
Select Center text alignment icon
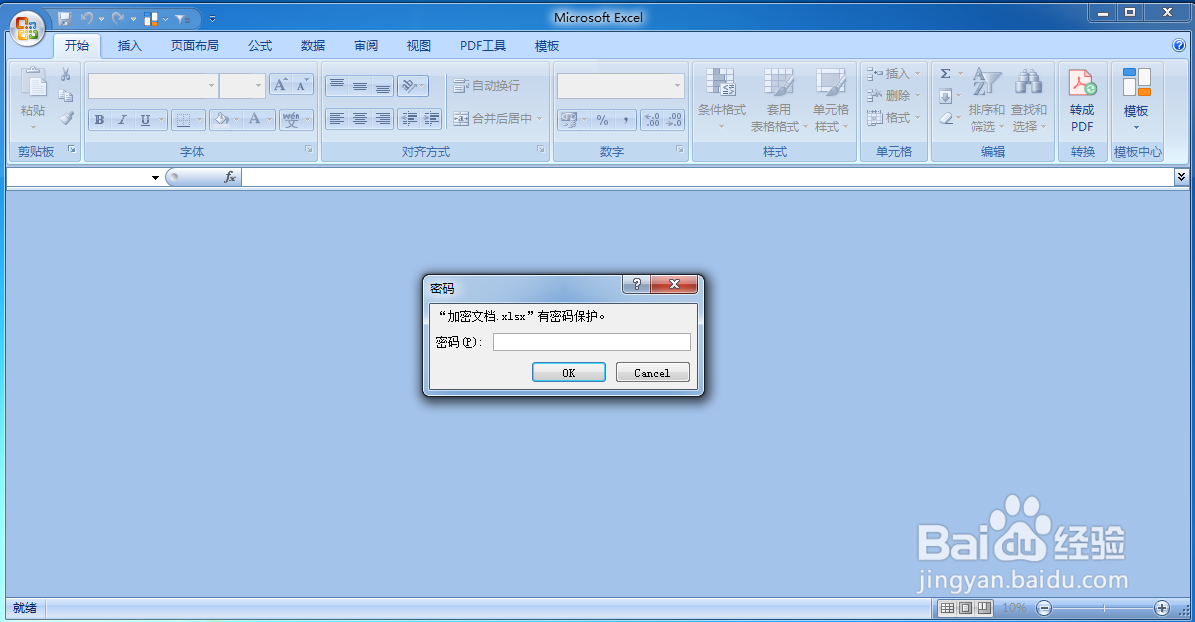pyautogui.click(x=360, y=119)
